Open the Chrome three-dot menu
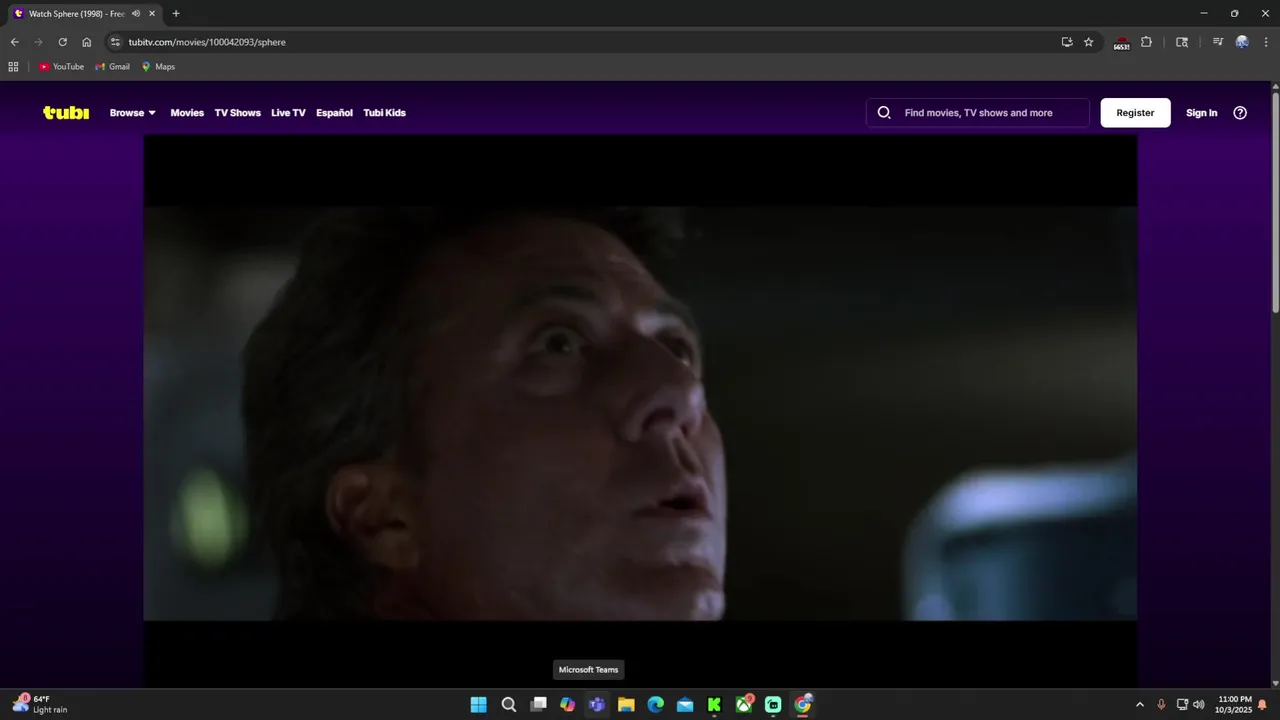The height and width of the screenshot is (720, 1280). pyautogui.click(x=1266, y=42)
